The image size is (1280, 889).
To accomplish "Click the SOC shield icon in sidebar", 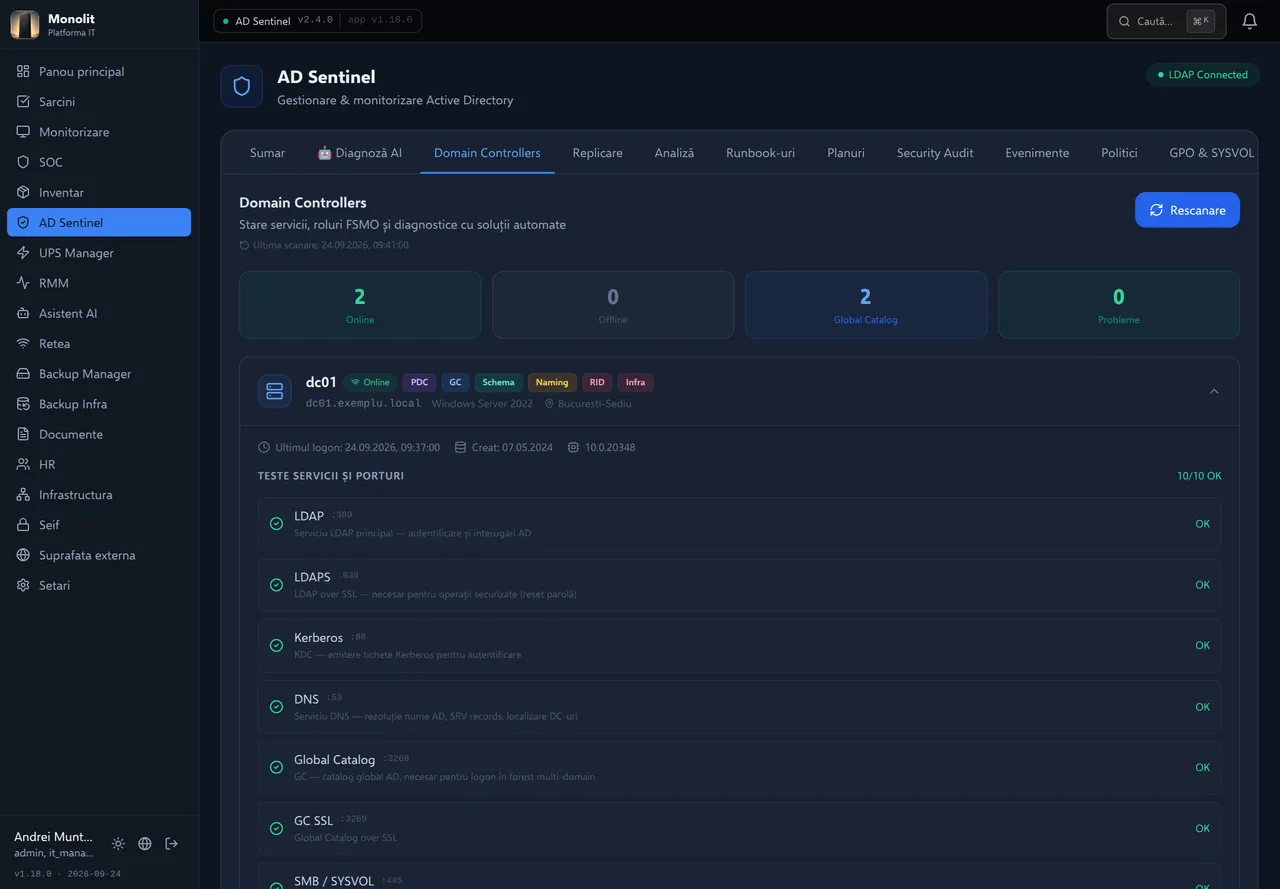I will click(x=23, y=162).
